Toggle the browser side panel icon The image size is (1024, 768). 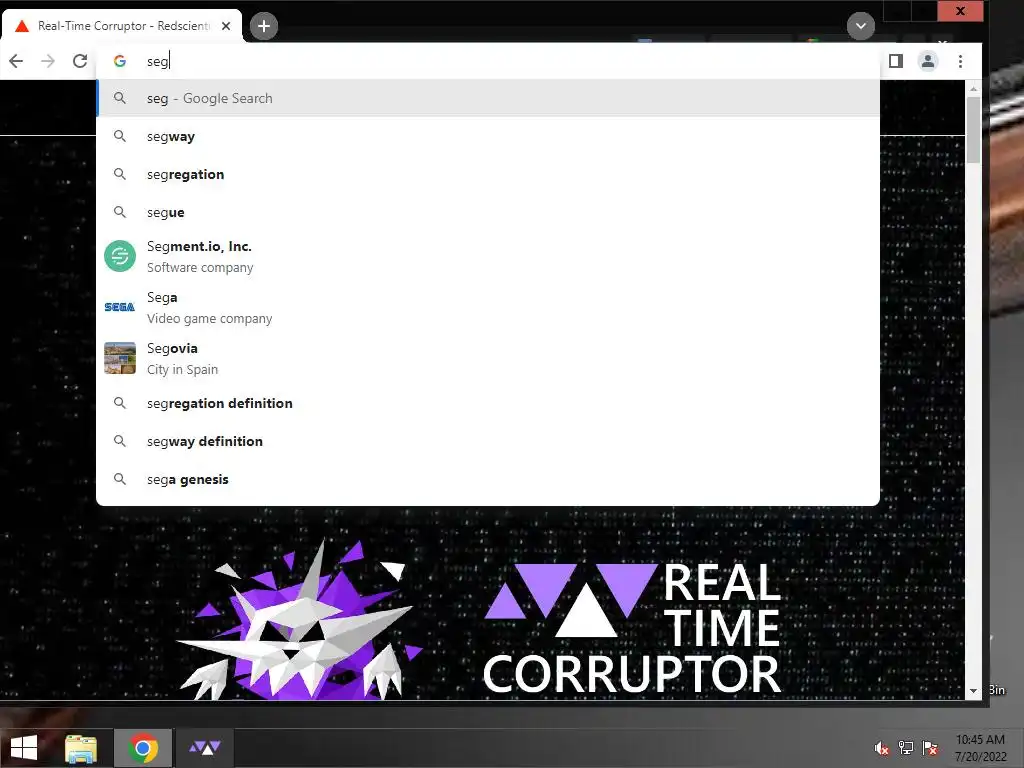point(896,61)
